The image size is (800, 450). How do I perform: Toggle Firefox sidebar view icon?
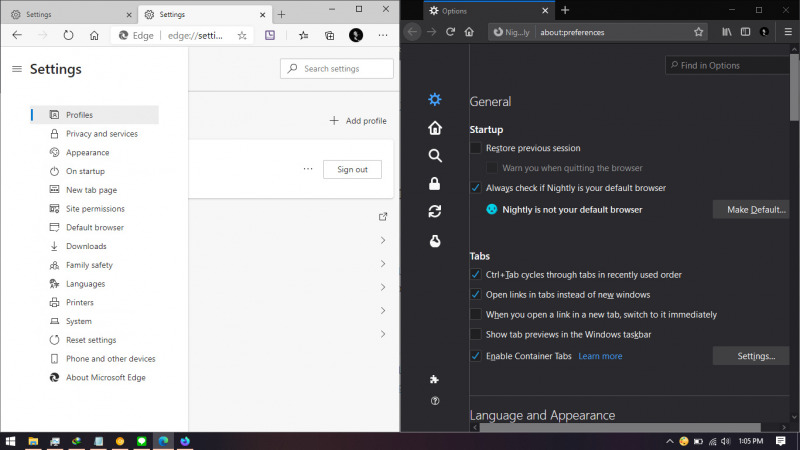(745, 32)
